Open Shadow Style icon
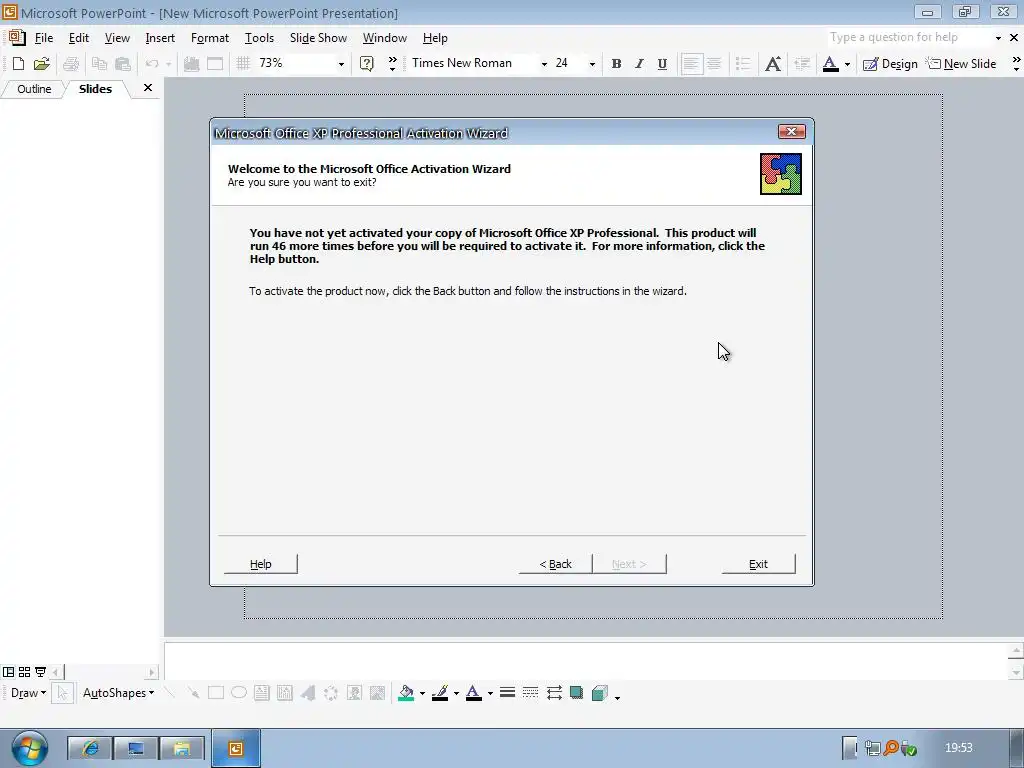Viewport: 1024px width, 768px height. click(x=577, y=693)
